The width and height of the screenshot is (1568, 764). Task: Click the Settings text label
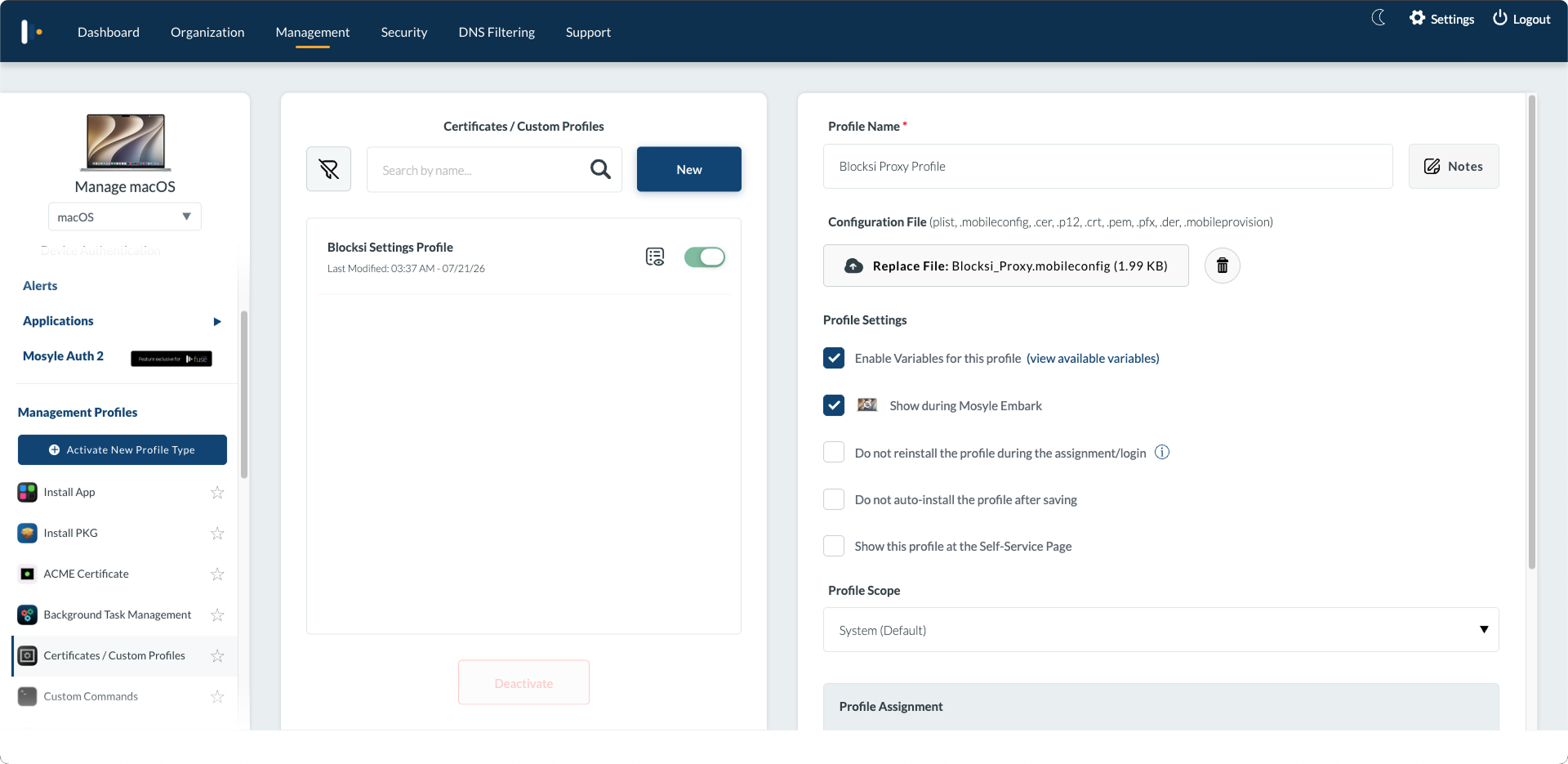[x=1452, y=19]
